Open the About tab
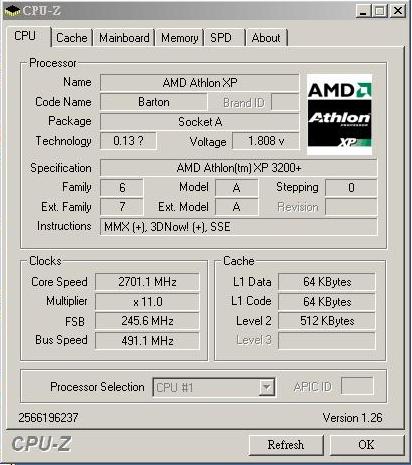This screenshot has height=465, width=412. 266,38
